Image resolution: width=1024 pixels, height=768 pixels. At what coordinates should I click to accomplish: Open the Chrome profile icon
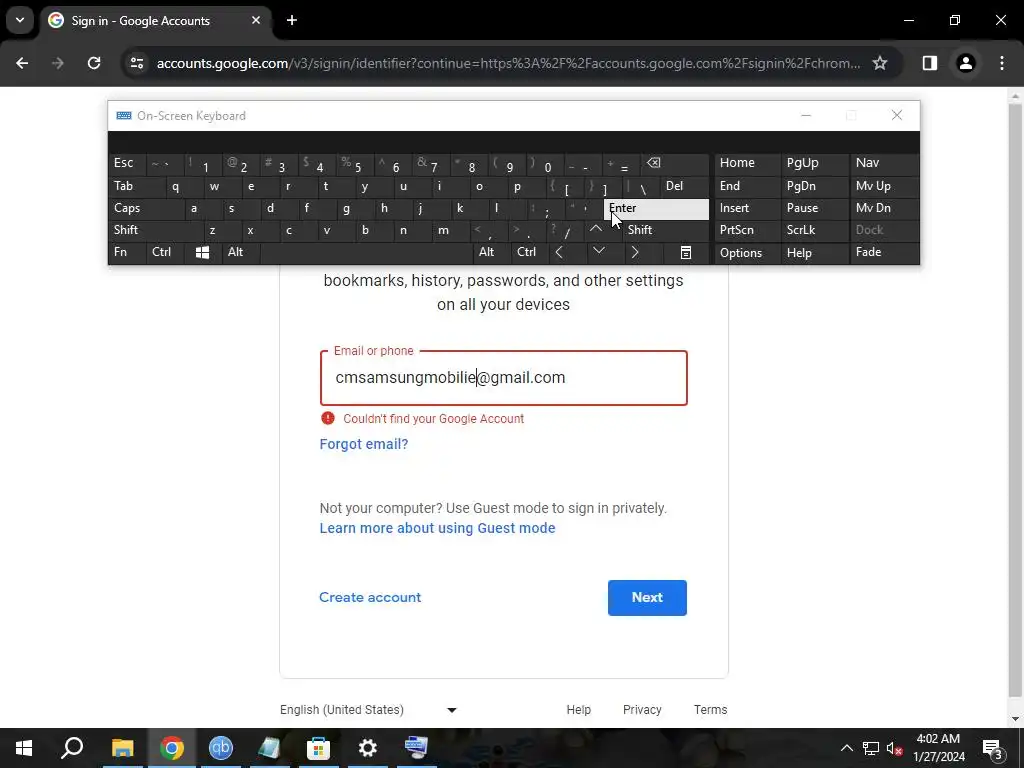point(965,63)
